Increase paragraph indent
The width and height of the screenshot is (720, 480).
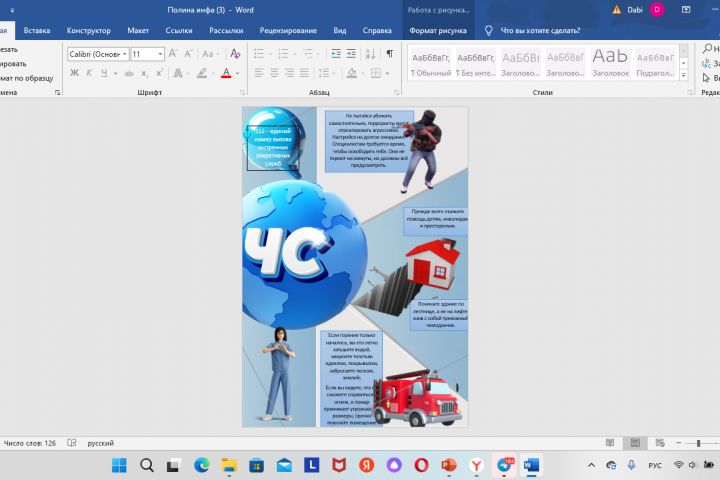coord(349,54)
